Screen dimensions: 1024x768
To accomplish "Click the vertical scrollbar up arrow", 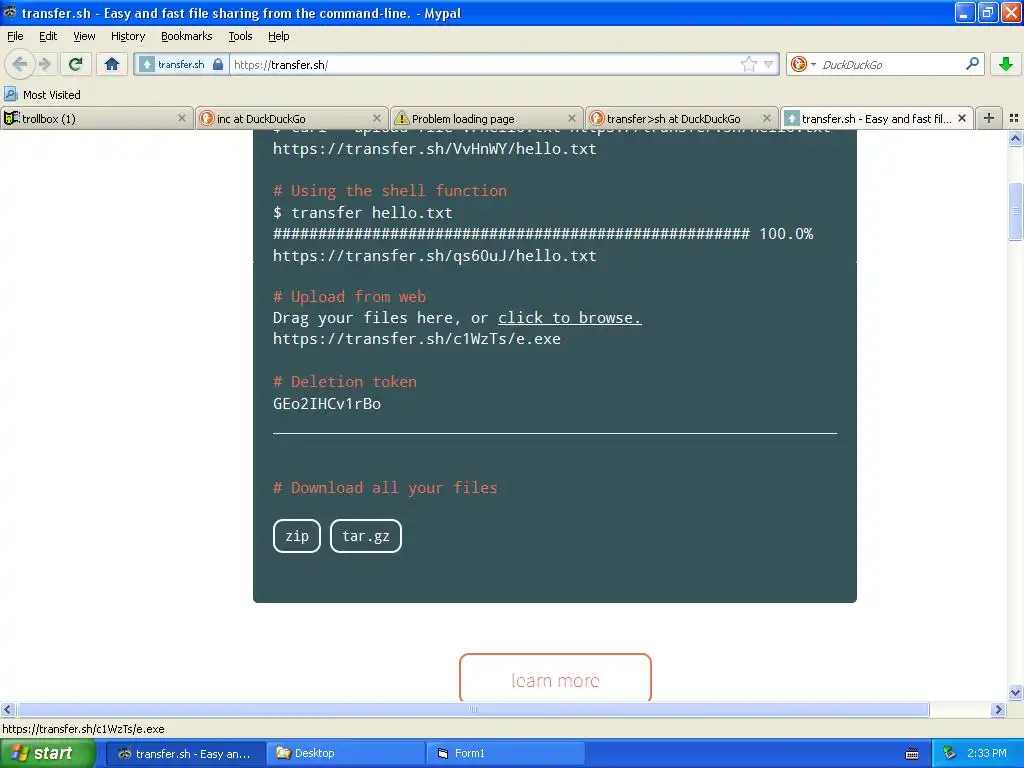I will tap(1016, 138).
